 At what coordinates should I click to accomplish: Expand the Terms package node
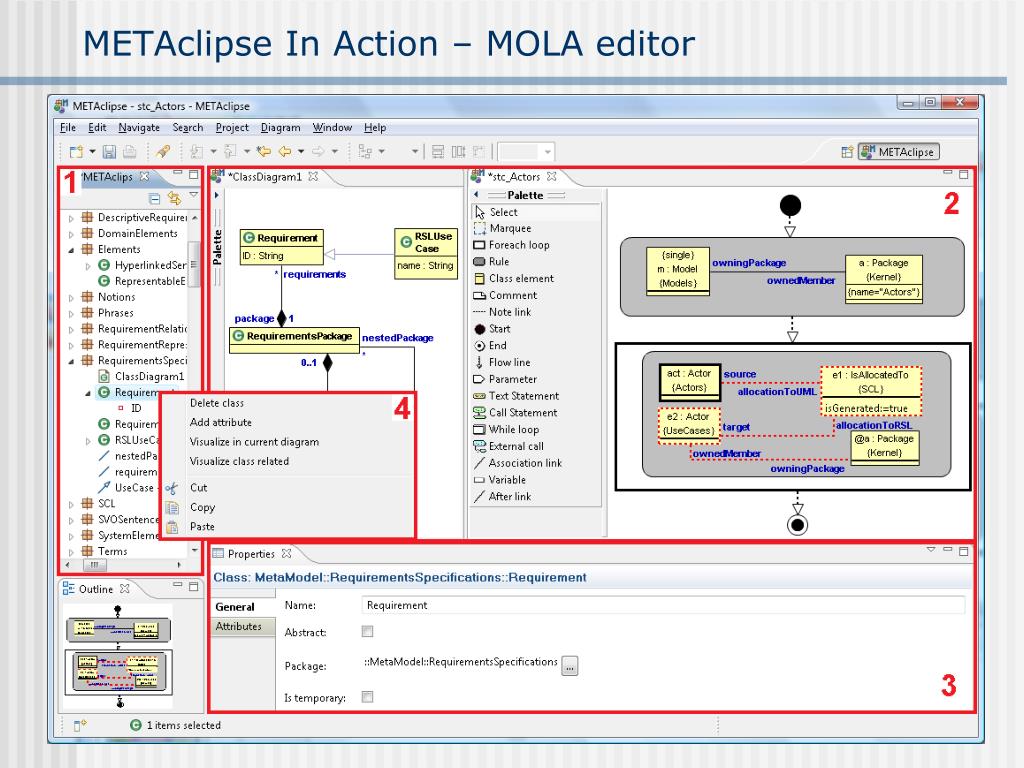coord(71,552)
